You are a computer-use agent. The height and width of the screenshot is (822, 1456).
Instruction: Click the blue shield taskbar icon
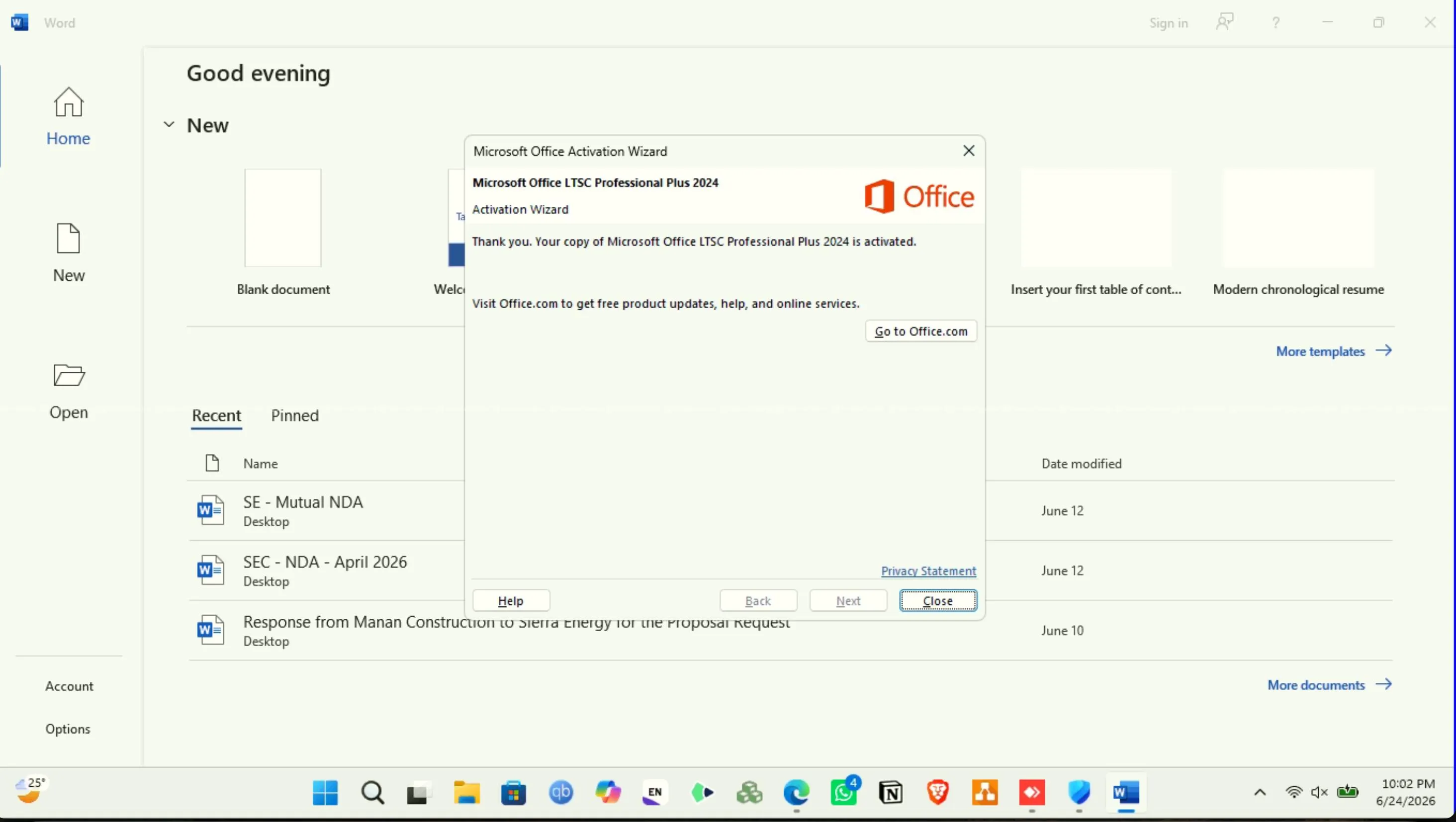pos(1079,793)
